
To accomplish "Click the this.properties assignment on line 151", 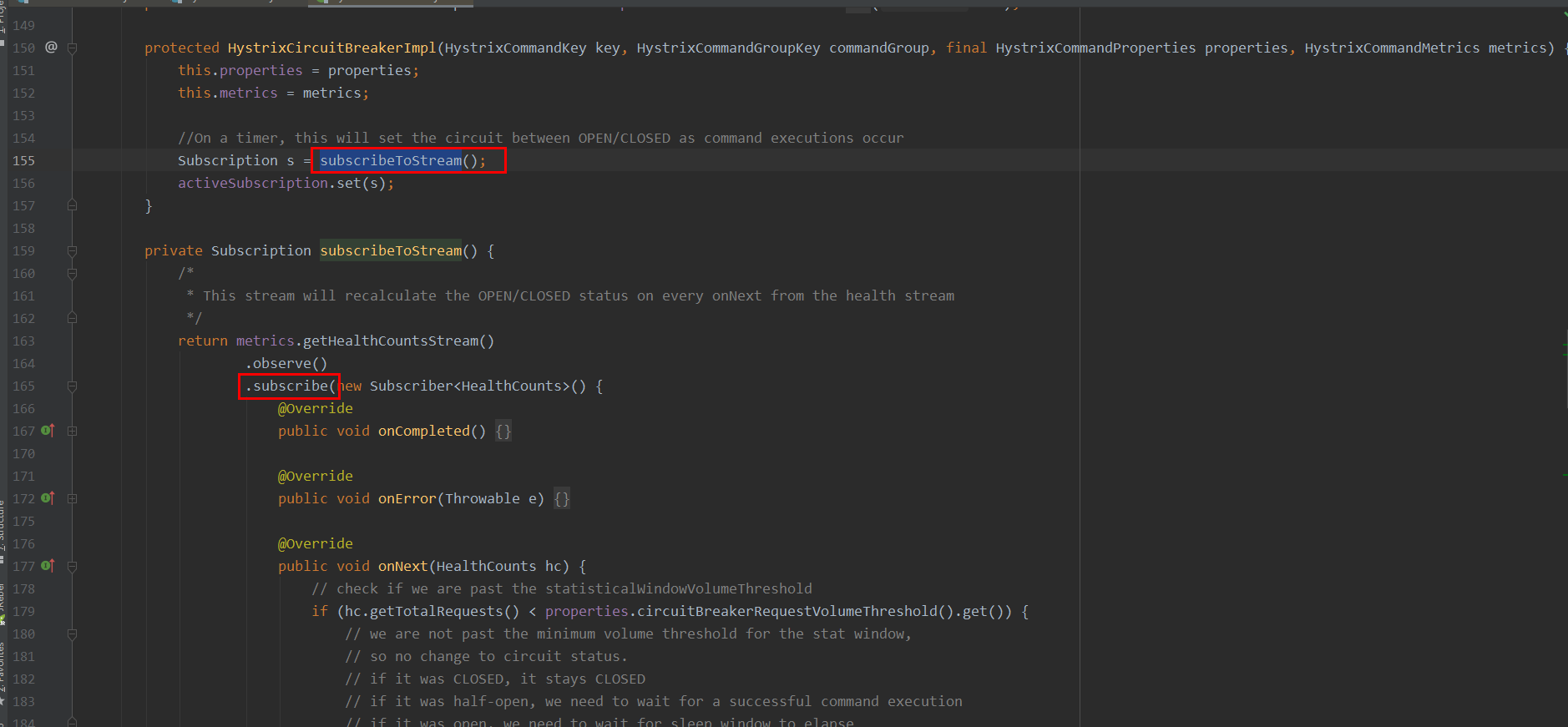I will 298,70.
